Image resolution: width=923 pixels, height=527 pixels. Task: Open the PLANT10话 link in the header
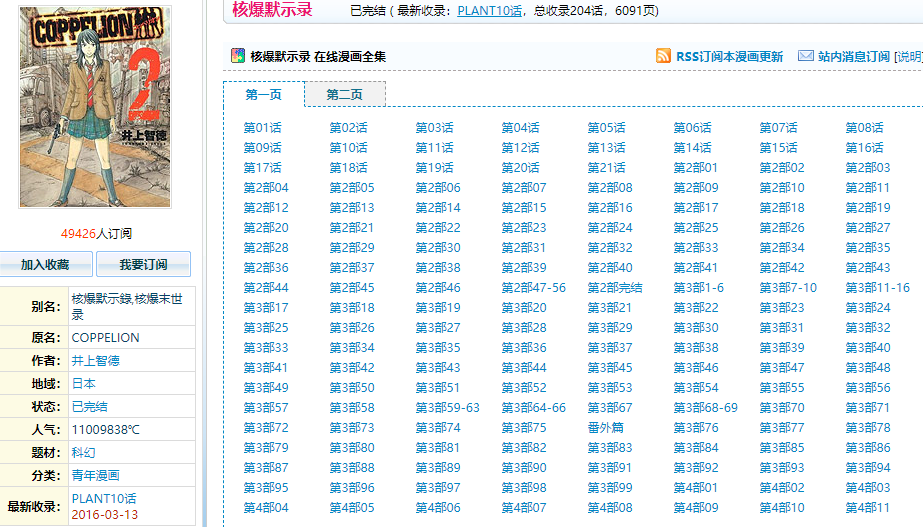click(488, 11)
